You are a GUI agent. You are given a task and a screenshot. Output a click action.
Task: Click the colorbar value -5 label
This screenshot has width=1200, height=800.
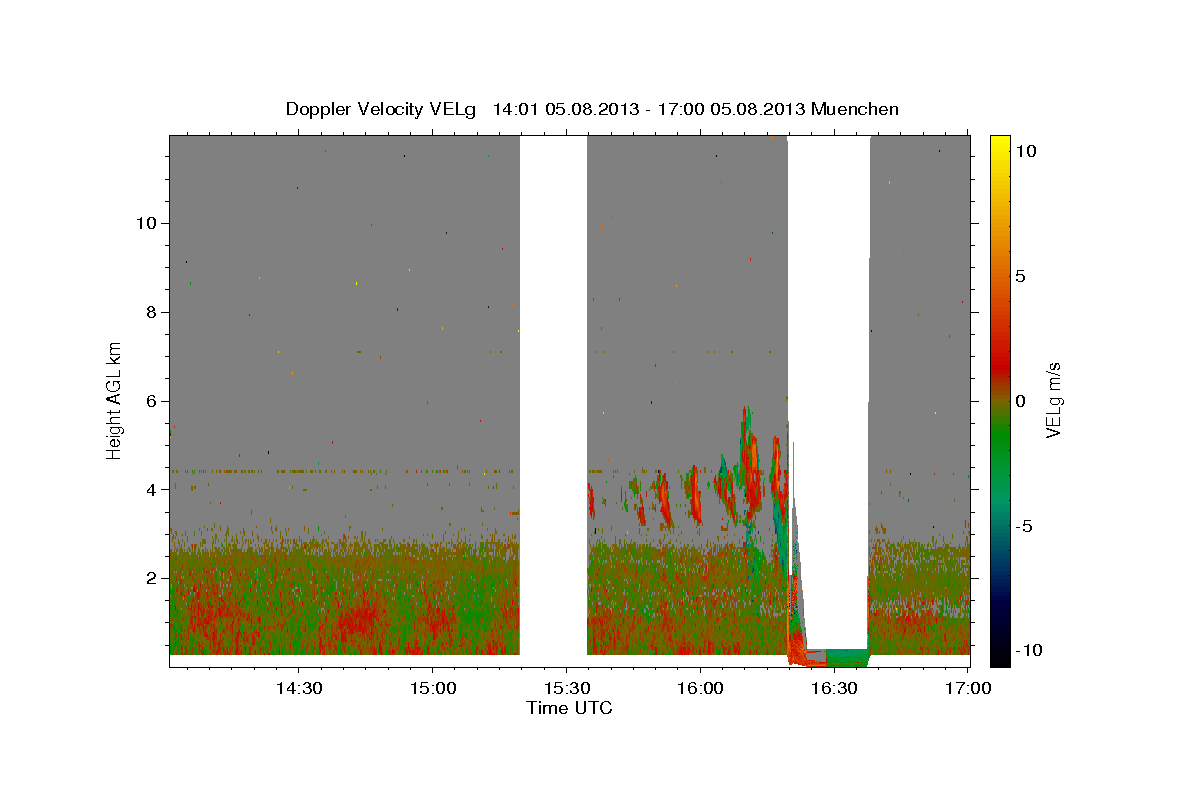point(1026,526)
